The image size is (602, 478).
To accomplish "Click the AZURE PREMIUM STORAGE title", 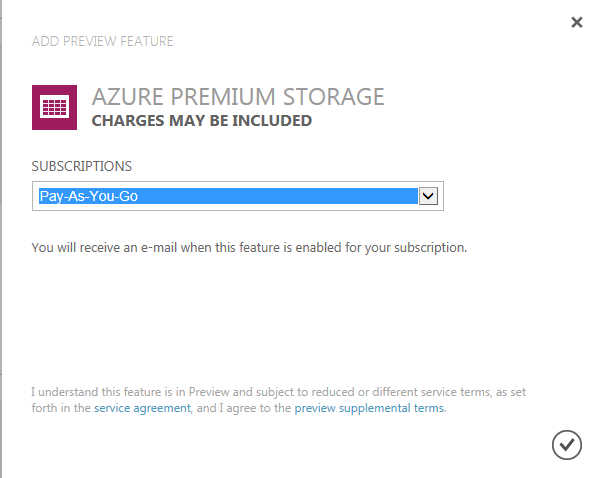I will click(238, 96).
